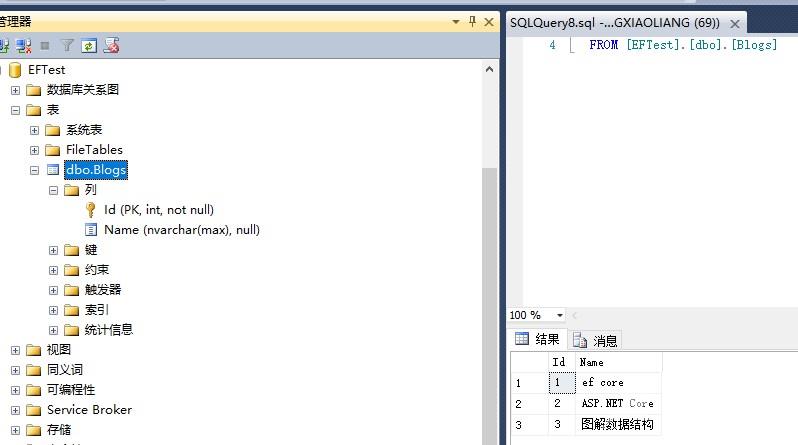Collapse the 表 node

coord(15,110)
